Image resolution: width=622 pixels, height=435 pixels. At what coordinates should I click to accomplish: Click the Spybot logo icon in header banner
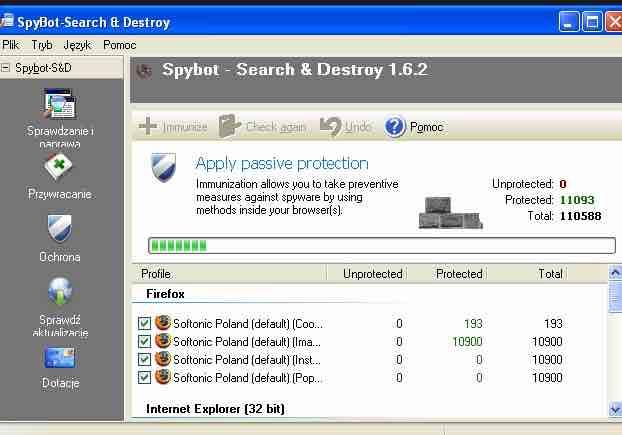pos(144,71)
